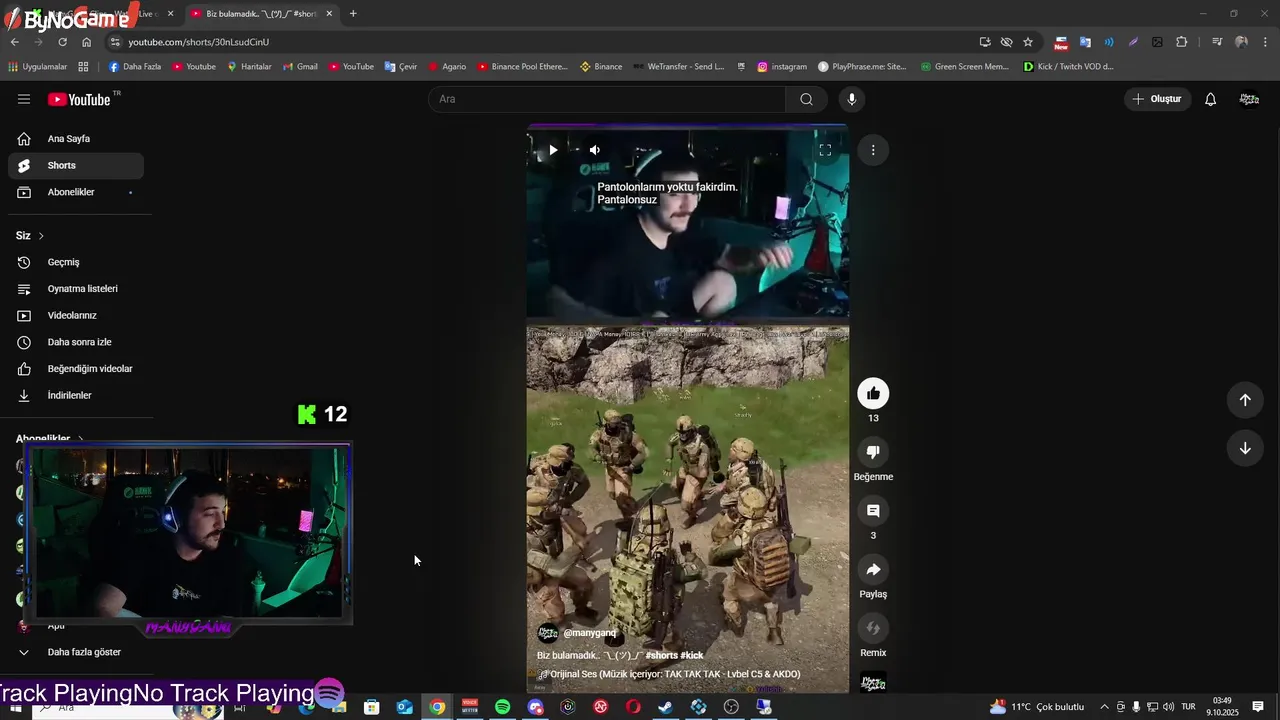Open Daha Fazla Facebook bookmark
Screen dimensions: 1280x720
click(x=135, y=67)
